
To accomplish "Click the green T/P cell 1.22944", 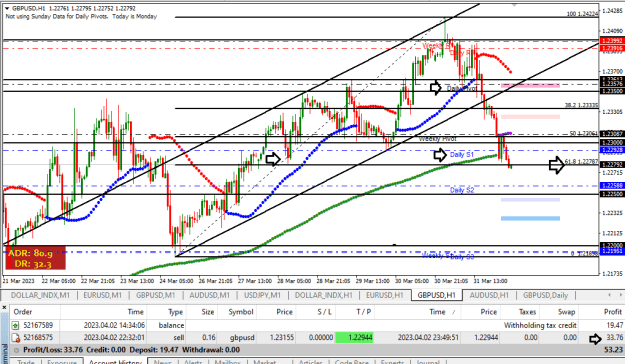I will coord(355,338).
